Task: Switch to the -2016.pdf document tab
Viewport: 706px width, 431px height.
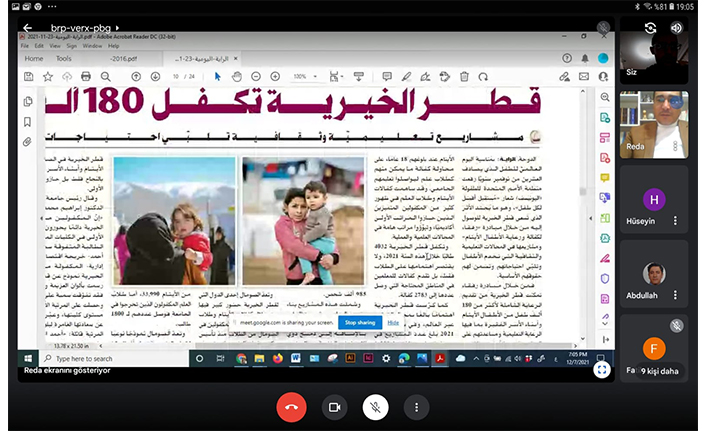Action: pyautogui.click(x=123, y=59)
